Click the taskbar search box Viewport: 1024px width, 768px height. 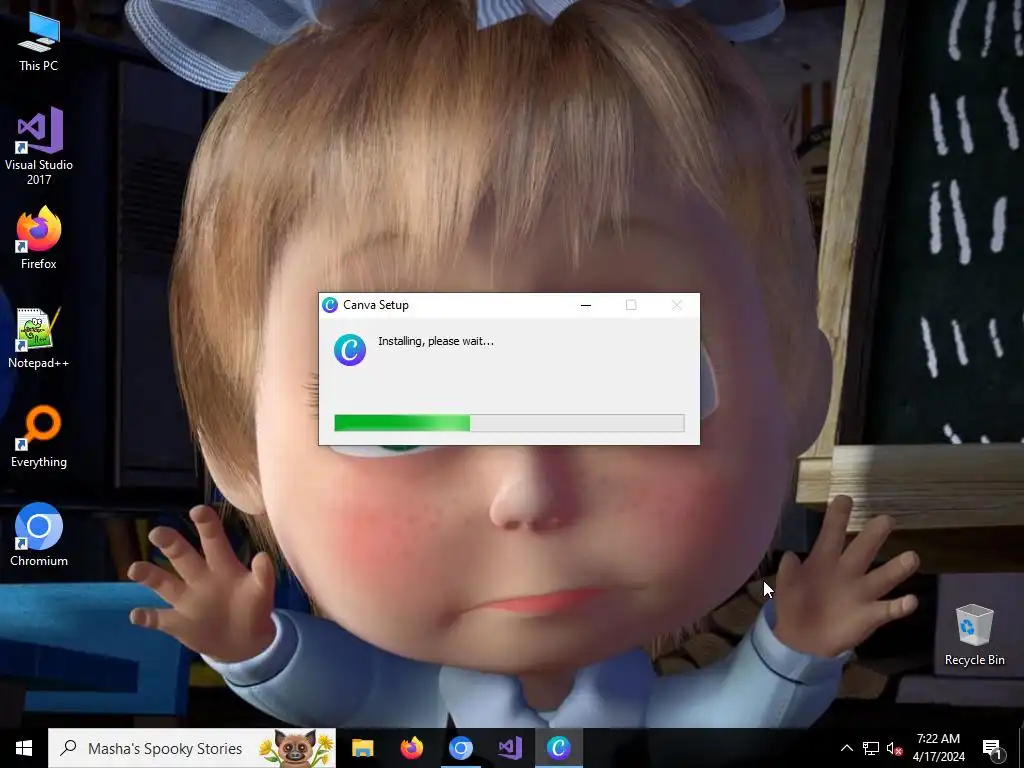tap(191, 748)
